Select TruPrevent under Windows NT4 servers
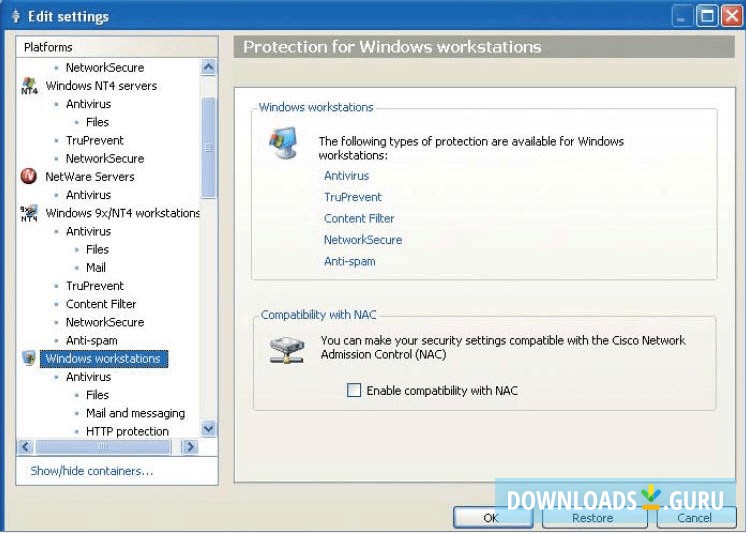Viewport: 746px width, 533px height. coord(95,140)
